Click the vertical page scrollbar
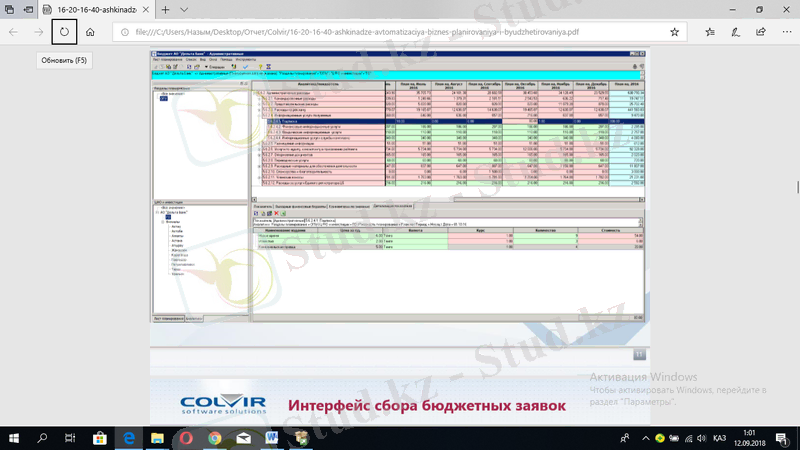The width and height of the screenshot is (800, 450). pyautogui.click(x=796, y=186)
